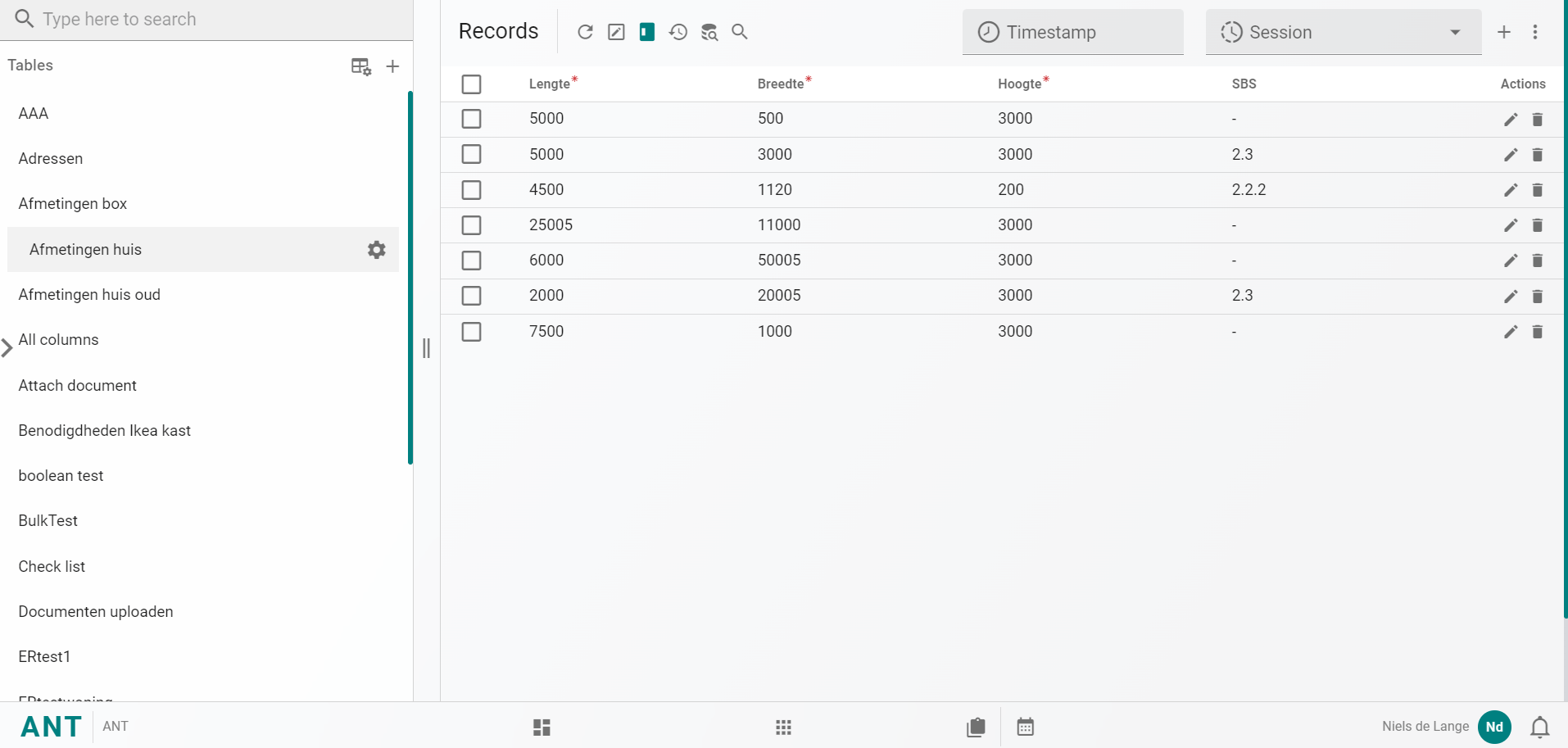Open the dashboard icon in bottom bar
The image size is (1568, 748).
[542, 727]
